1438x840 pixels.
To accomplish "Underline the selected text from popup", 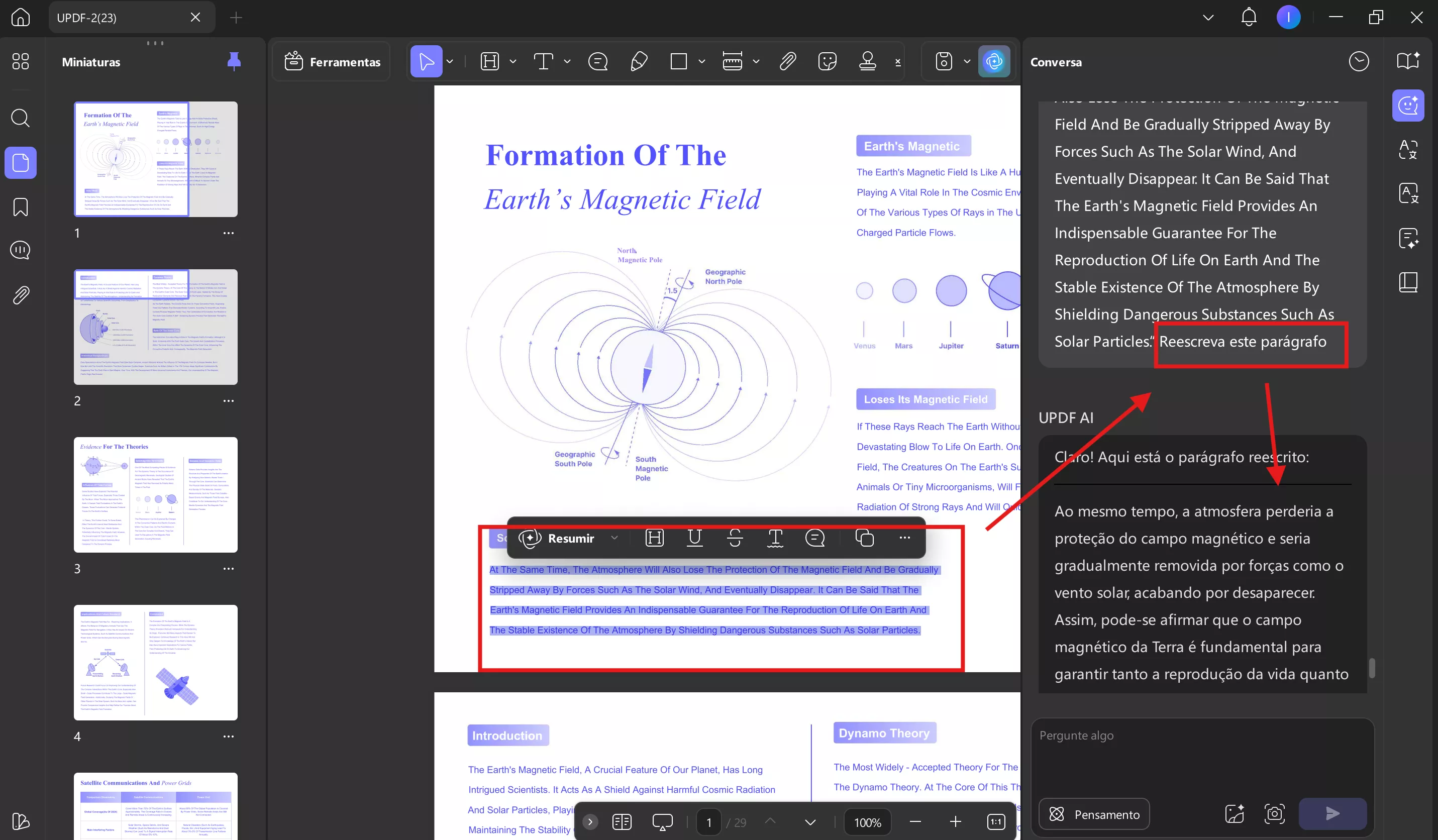I will click(694, 538).
